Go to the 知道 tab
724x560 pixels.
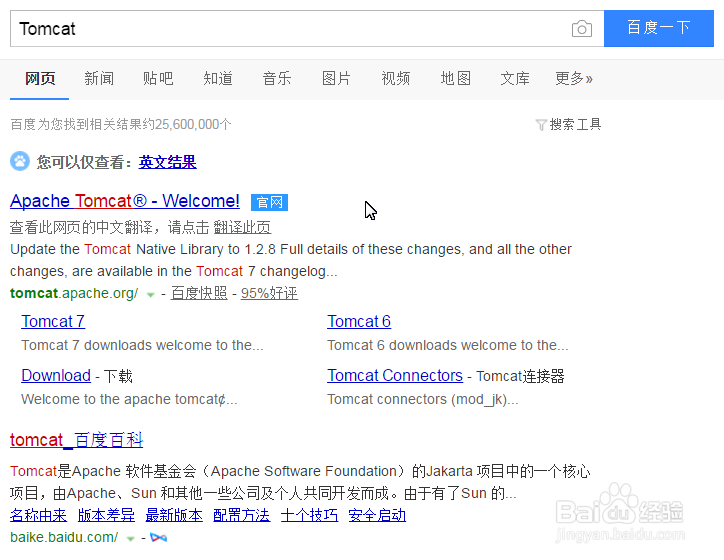(x=217, y=78)
